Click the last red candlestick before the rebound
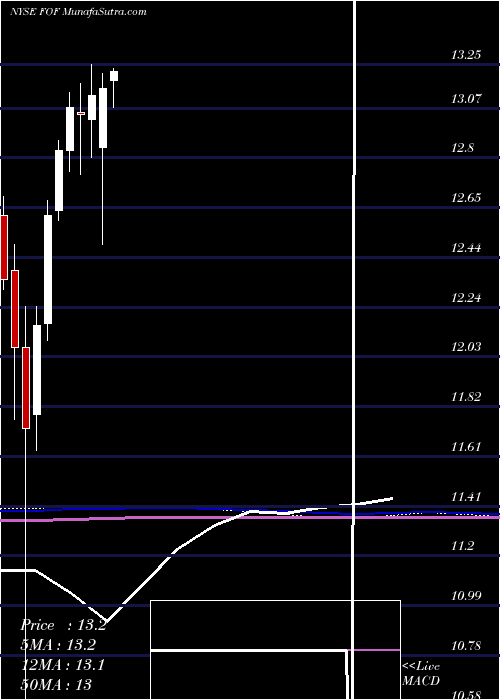Image resolution: width=500 pixels, height=700 pixels. pyautogui.click(x=26, y=388)
